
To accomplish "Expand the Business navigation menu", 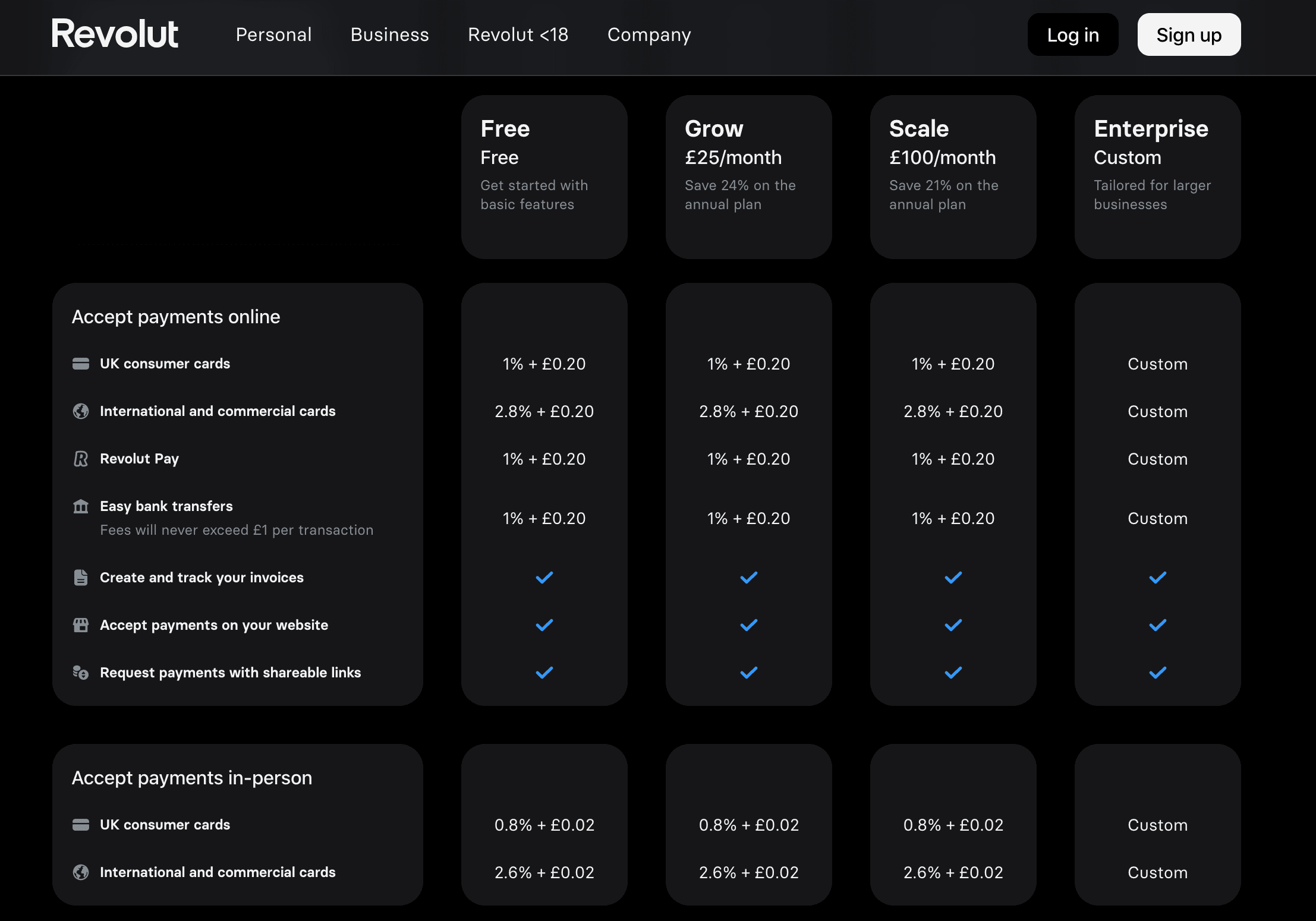I will 390,34.
